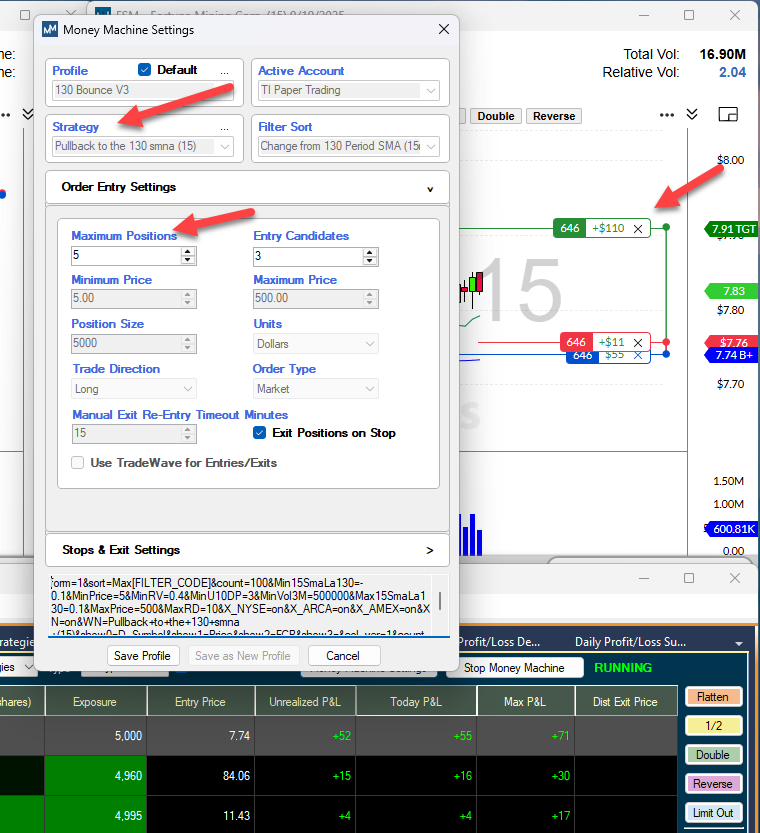Viewport: 760px width, 833px height.
Task: Toggle the chart layout panel icon
Action: (728, 114)
